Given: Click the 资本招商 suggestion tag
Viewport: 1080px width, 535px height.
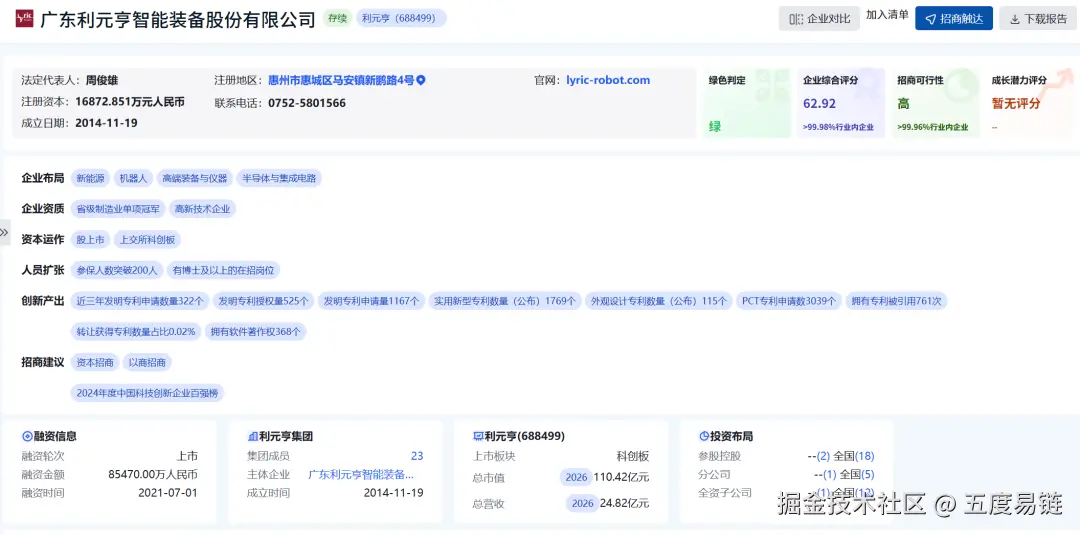Looking at the screenshot, I should click(95, 362).
